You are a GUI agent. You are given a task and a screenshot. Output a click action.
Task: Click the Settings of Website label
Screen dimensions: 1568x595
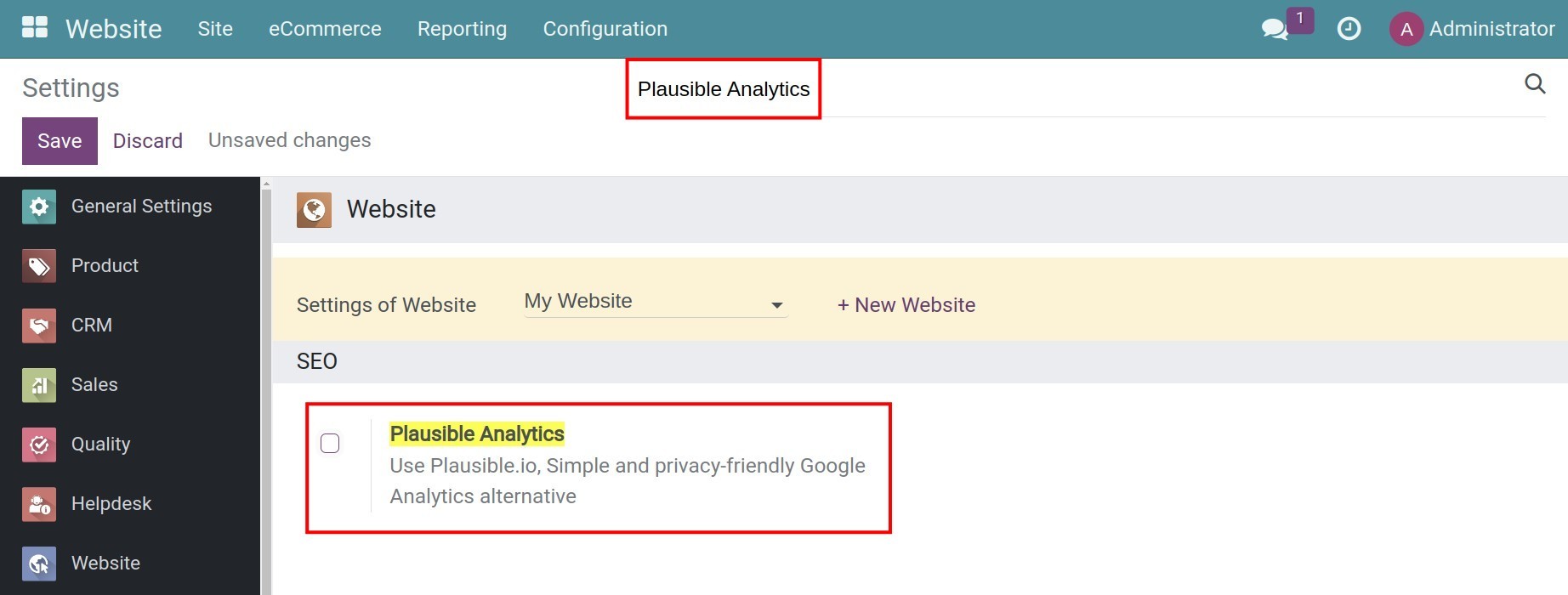coord(386,305)
